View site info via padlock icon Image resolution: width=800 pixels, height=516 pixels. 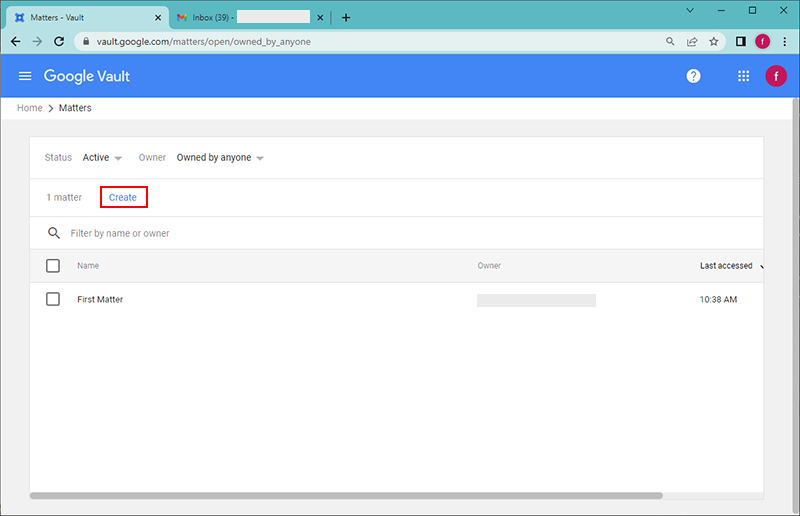click(x=86, y=41)
